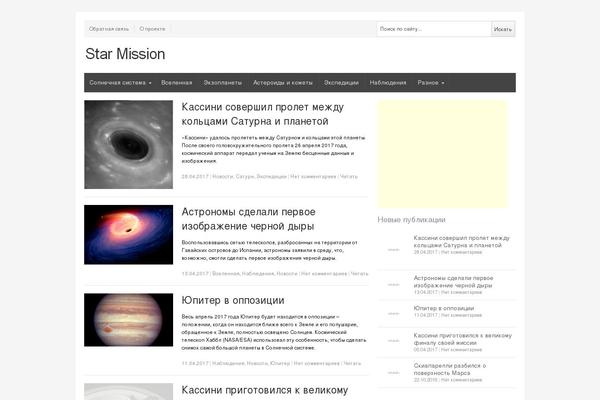Viewport: 600px width, 400px height.
Task: Click 'Вселенная' category under the black hole article
Action: tap(226, 274)
